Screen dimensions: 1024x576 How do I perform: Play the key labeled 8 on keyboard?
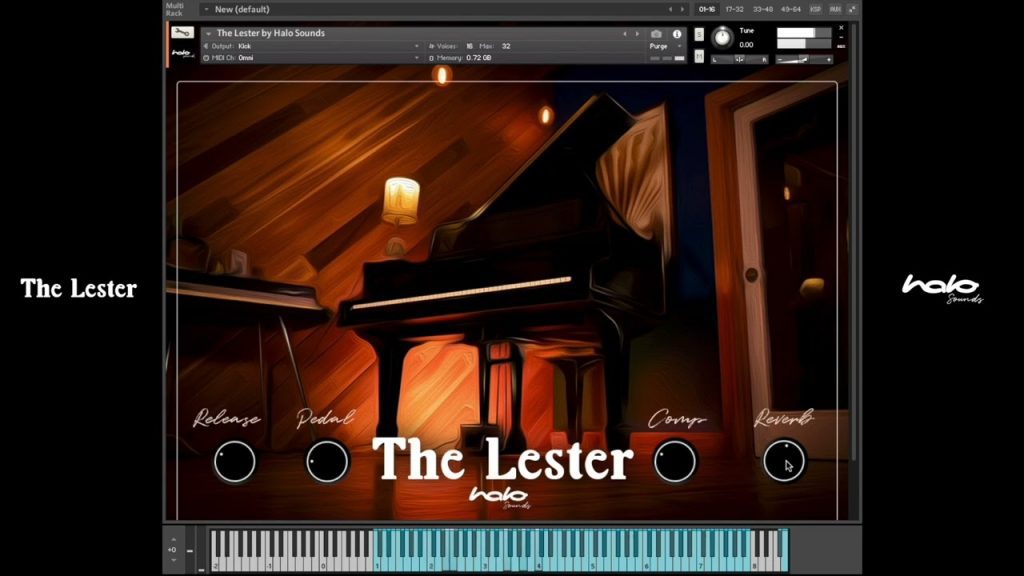pos(755,562)
